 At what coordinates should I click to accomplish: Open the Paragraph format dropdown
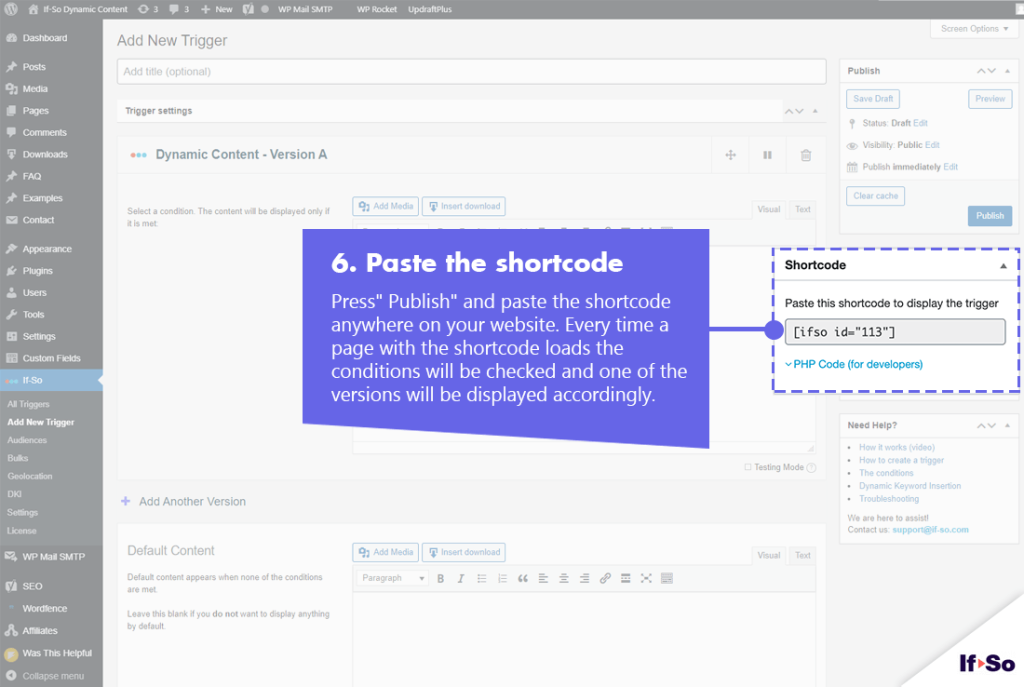pos(392,578)
